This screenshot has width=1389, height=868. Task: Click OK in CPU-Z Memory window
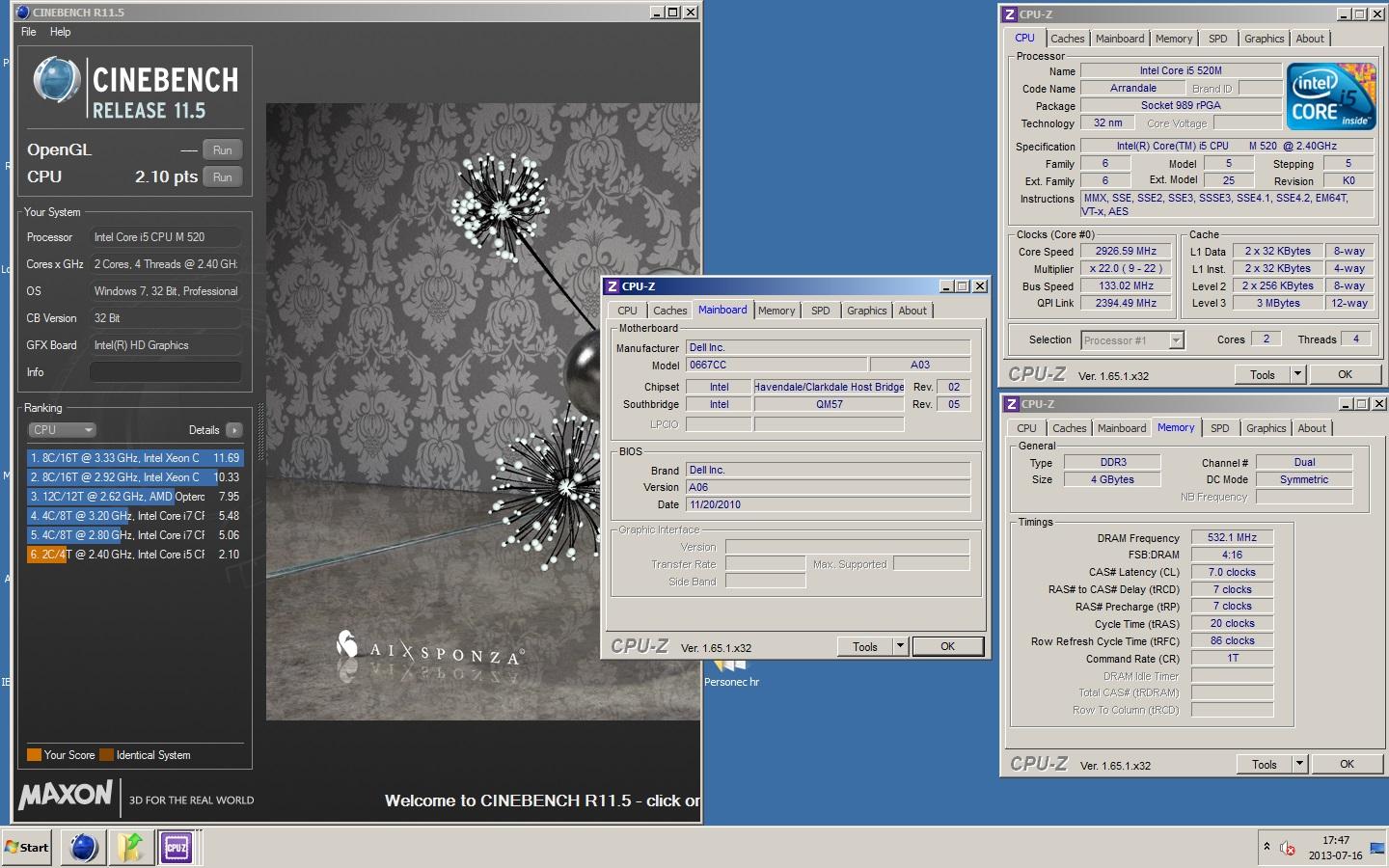[x=1347, y=765]
